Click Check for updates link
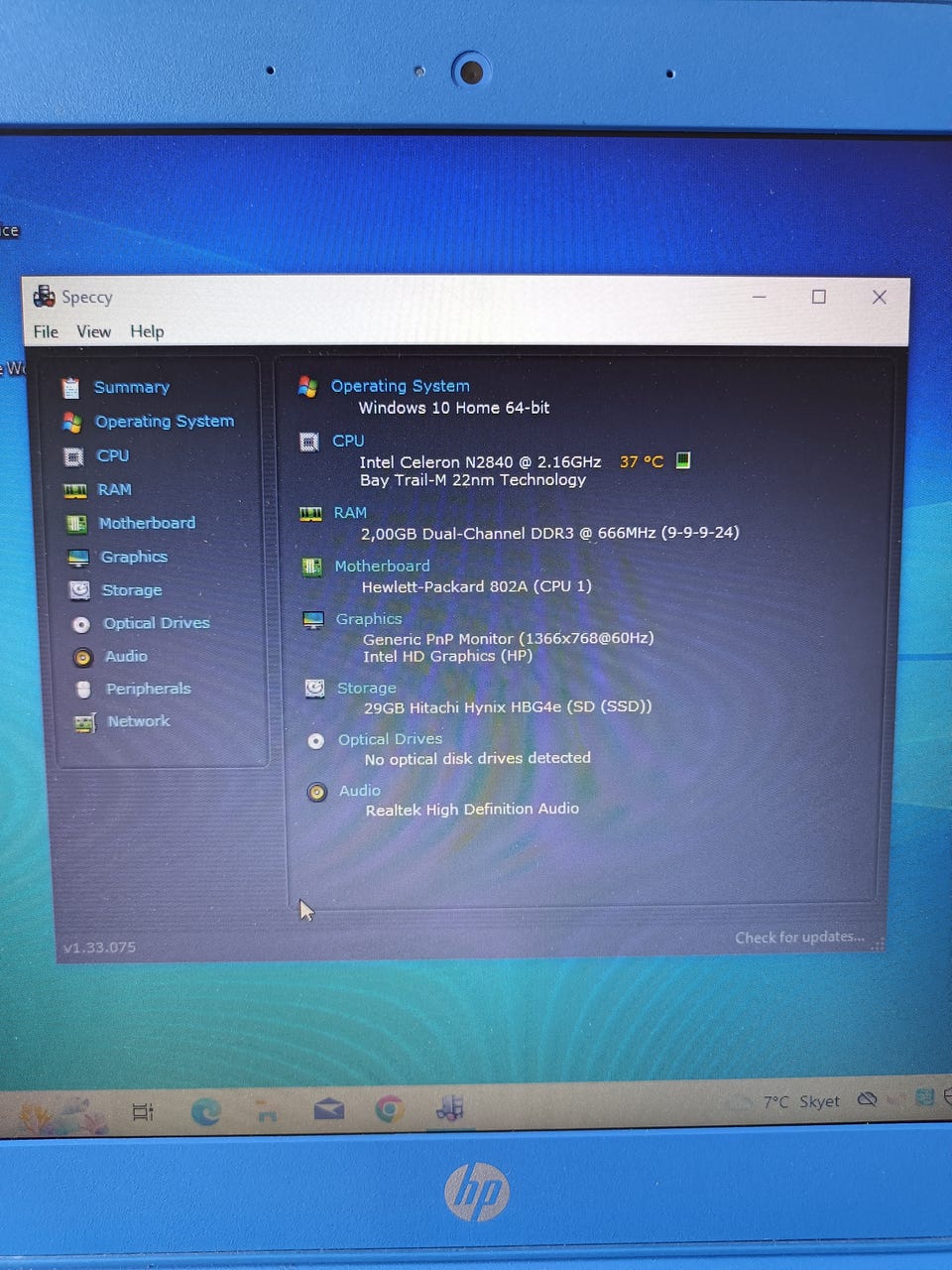Image resolution: width=952 pixels, height=1270 pixels. [799, 938]
